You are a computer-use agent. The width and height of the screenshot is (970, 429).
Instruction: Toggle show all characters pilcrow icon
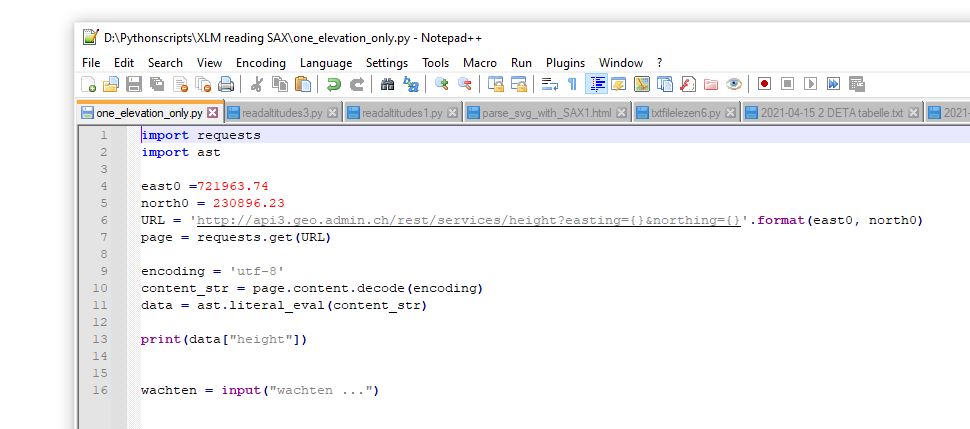pyautogui.click(x=572, y=85)
